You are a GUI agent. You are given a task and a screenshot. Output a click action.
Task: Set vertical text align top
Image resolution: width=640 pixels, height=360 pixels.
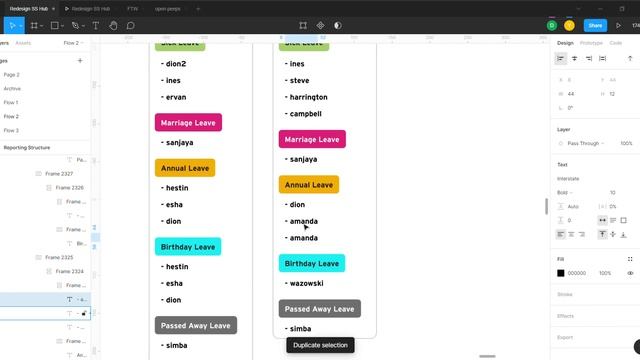[x=602, y=234]
